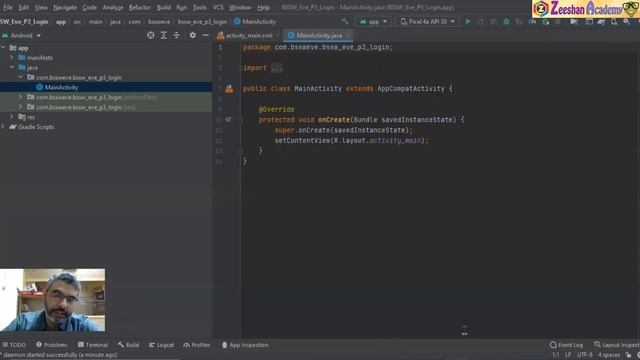The image size is (640, 360).
Task: Click the LF line separator in status bar
Action: (x=568, y=355)
